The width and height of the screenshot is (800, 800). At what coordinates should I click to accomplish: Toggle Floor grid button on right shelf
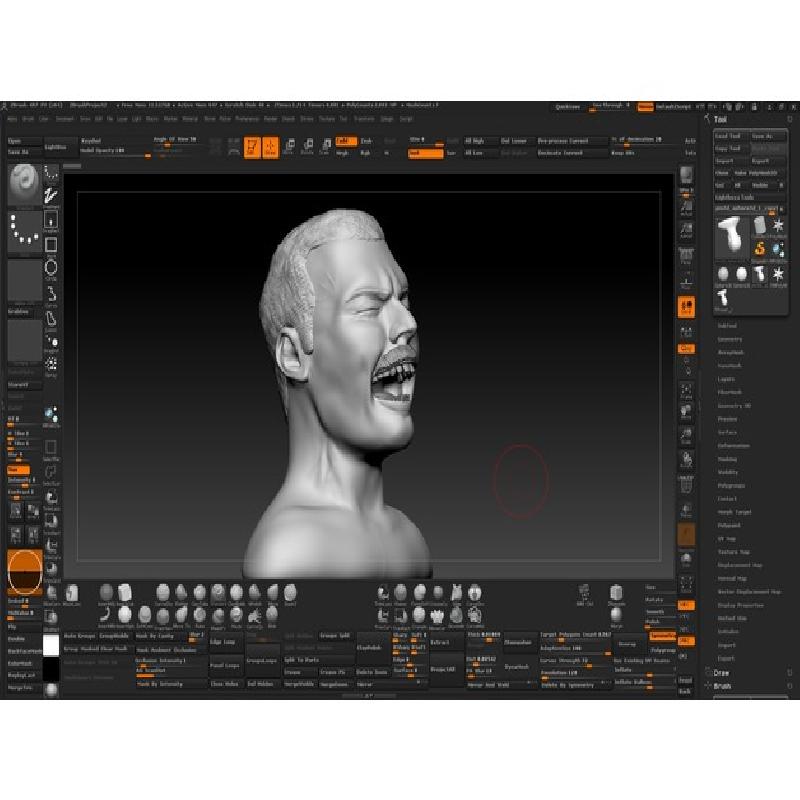click(686, 283)
